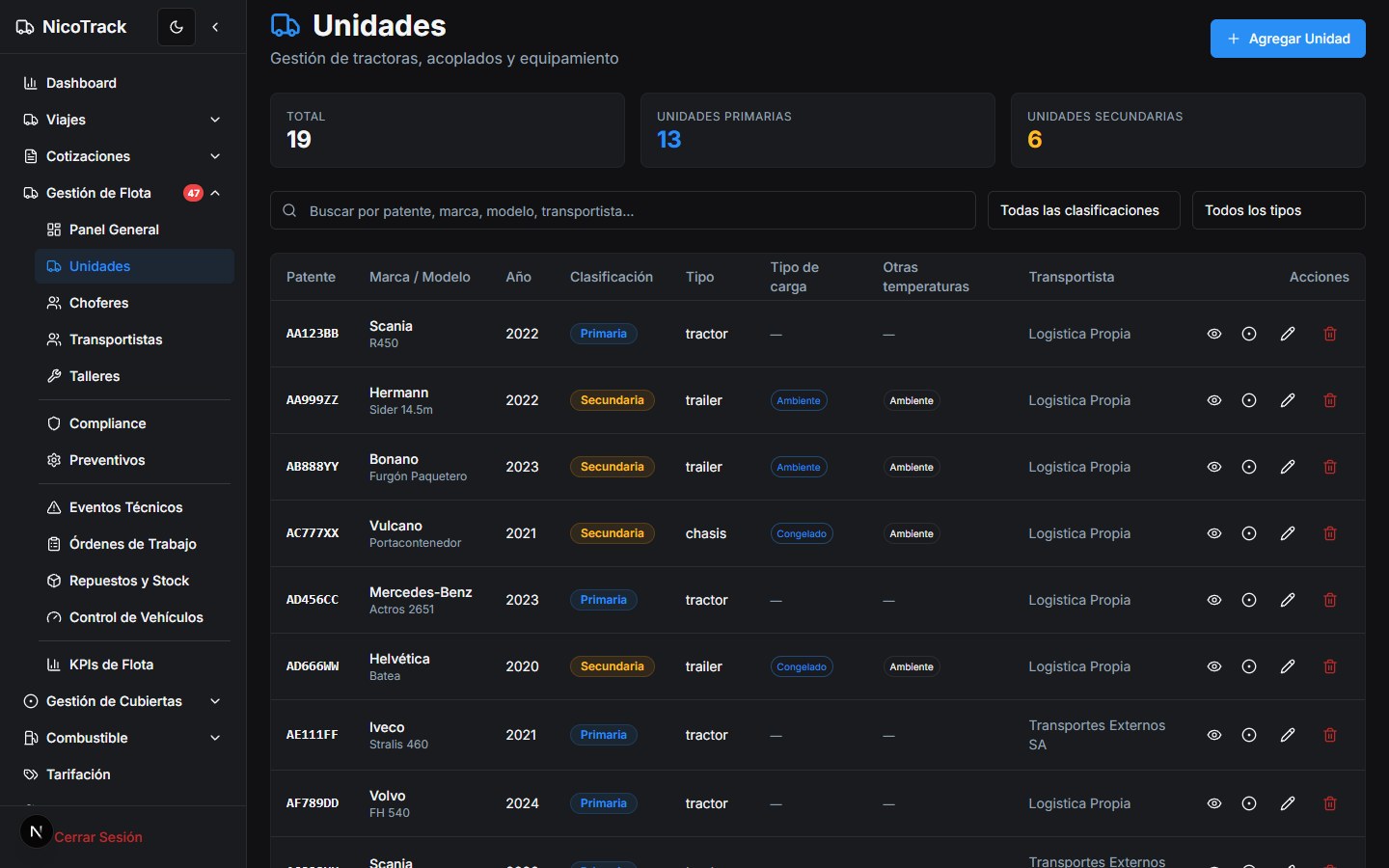Delete unit AB888YY
The height and width of the screenshot is (868, 1389).
[1330, 467]
